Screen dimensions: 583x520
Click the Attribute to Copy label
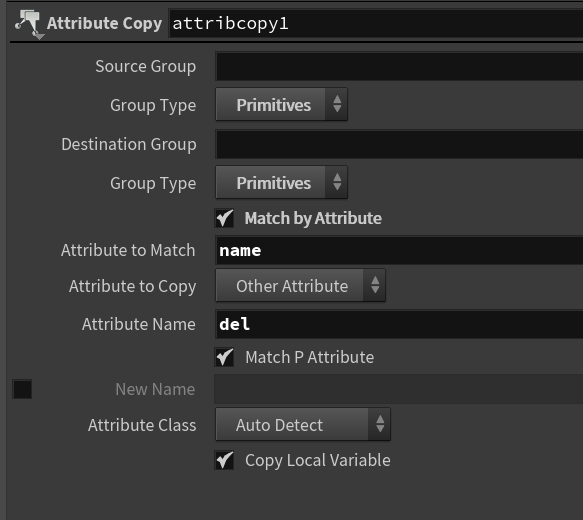pyautogui.click(x=132, y=287)
